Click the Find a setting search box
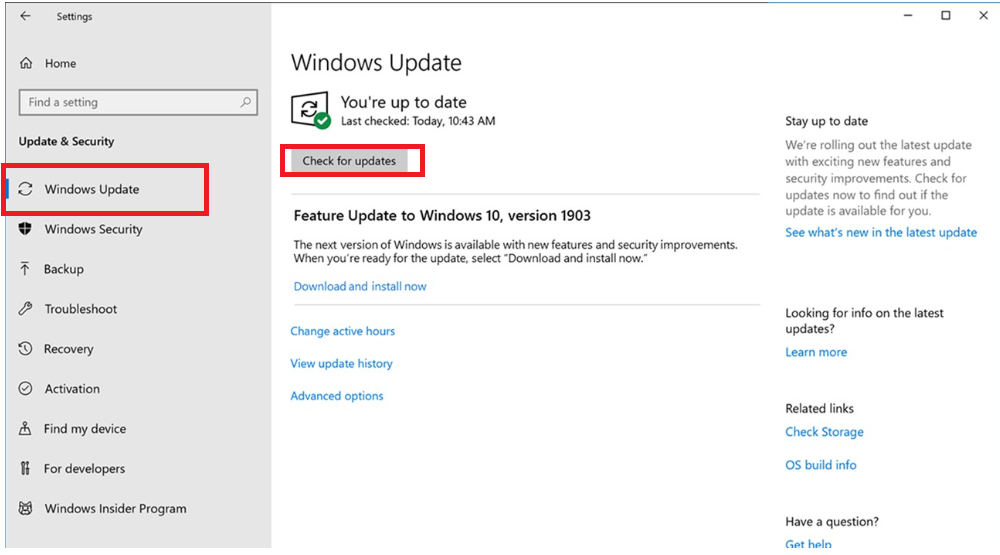This screenshot has width=1000, height=555. 138,102
